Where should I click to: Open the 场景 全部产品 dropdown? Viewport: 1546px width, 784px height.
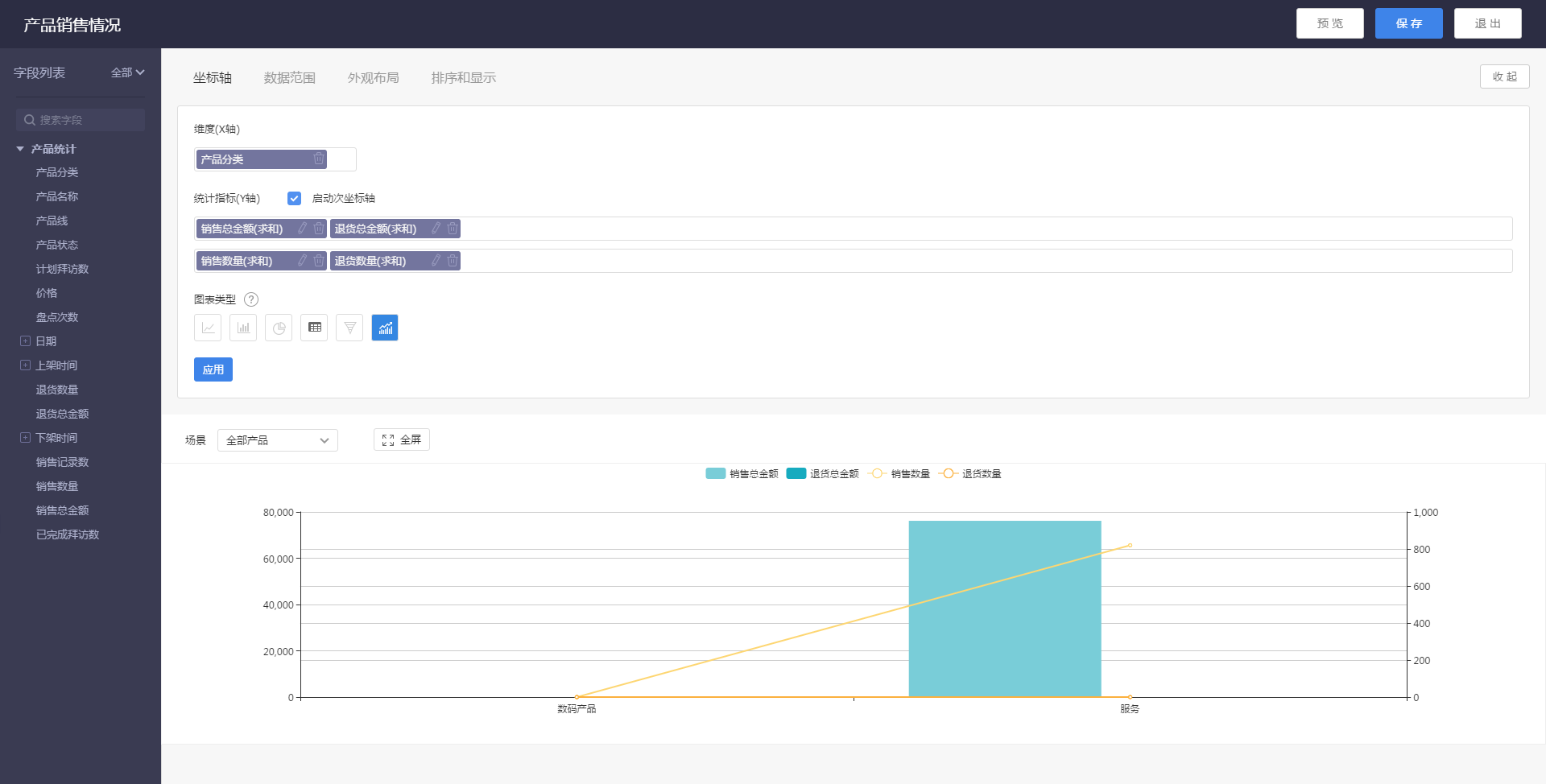pos(278,440)
